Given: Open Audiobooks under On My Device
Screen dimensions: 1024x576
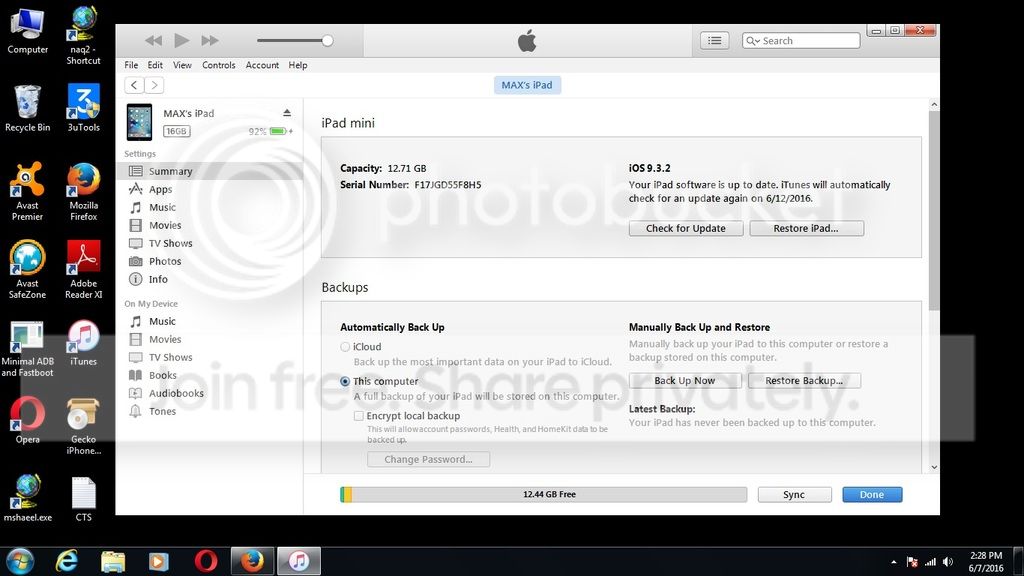Looking at the screenshot, I should click(176, 393).
